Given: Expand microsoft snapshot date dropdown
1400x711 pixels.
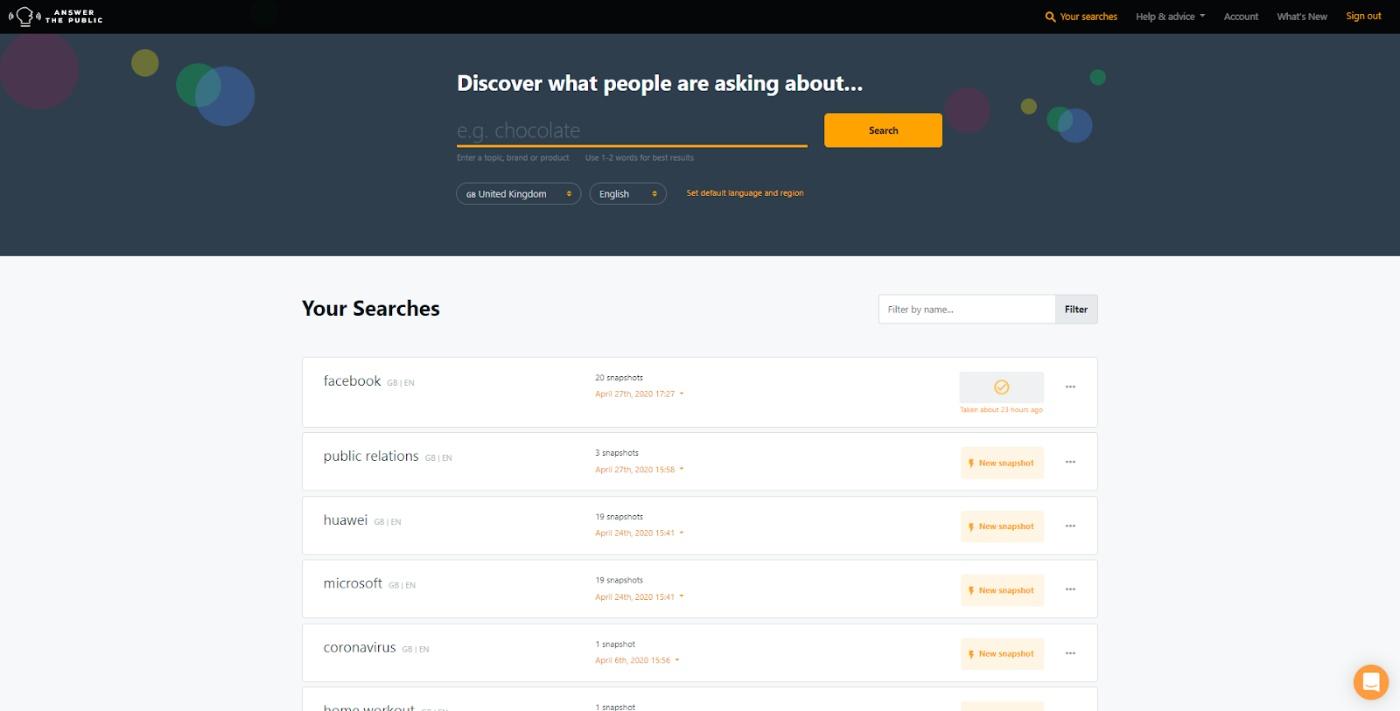Looking at the screenshot, I should coord(640,597).
